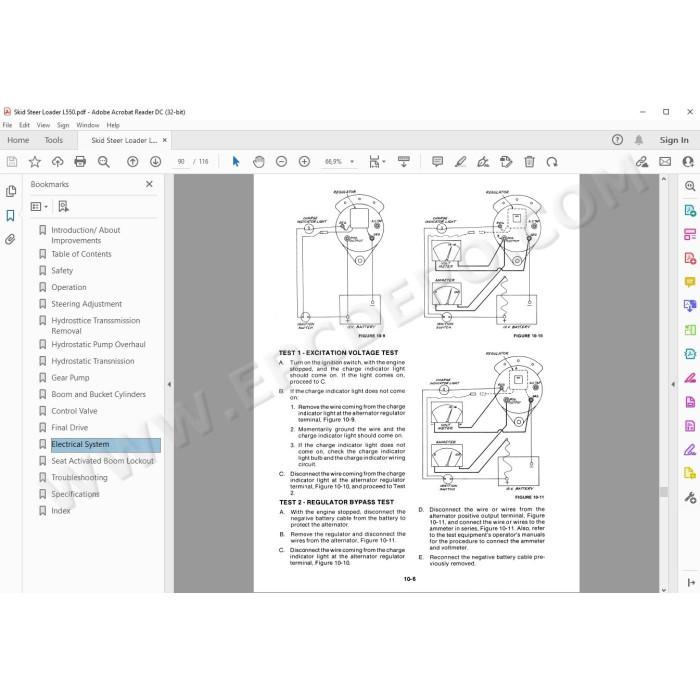Screen dimensions: 700x700
Task: Click the upload to cloud icon
Action: click(58, 162)
